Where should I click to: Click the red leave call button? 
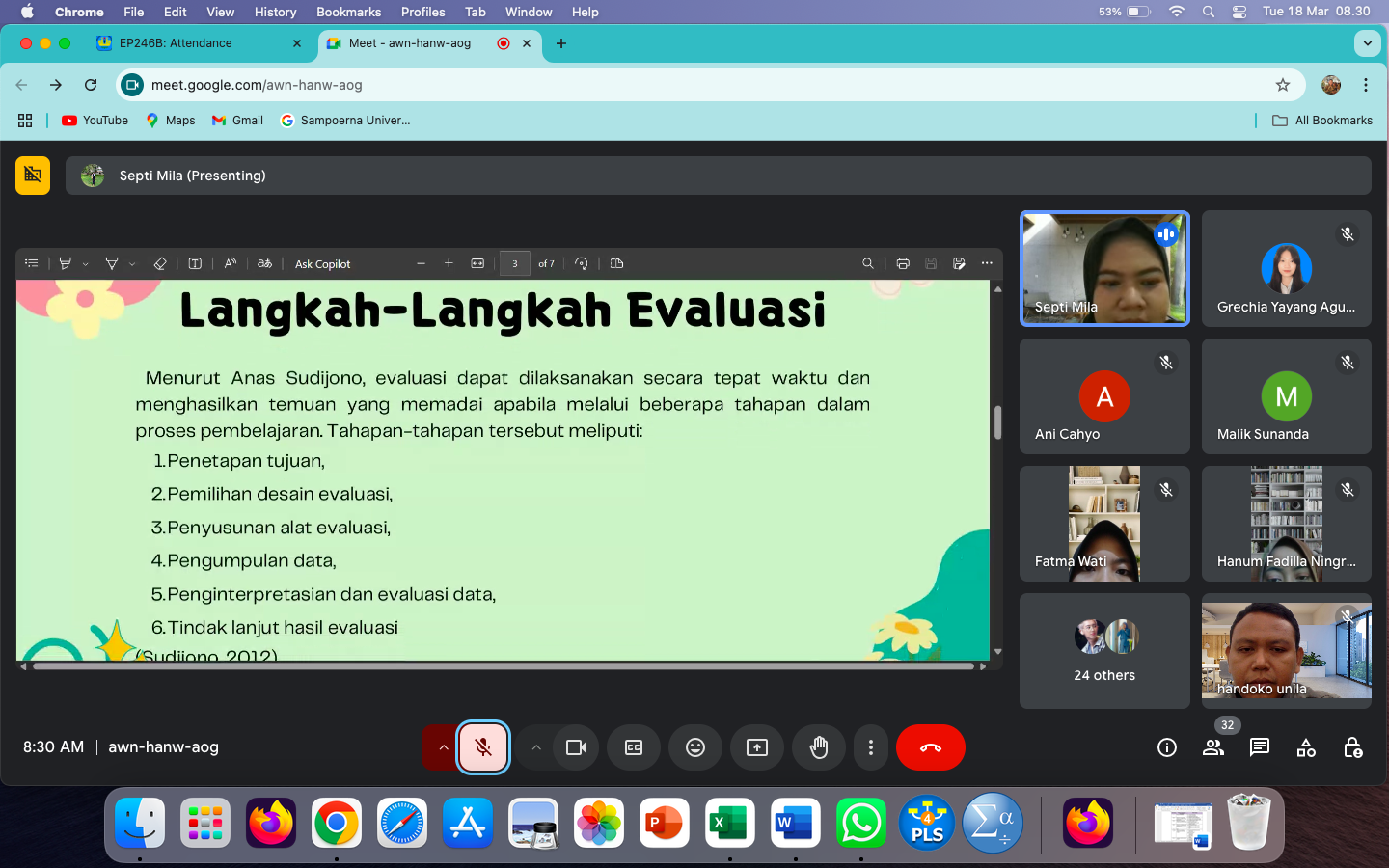[x=930, y=747]
